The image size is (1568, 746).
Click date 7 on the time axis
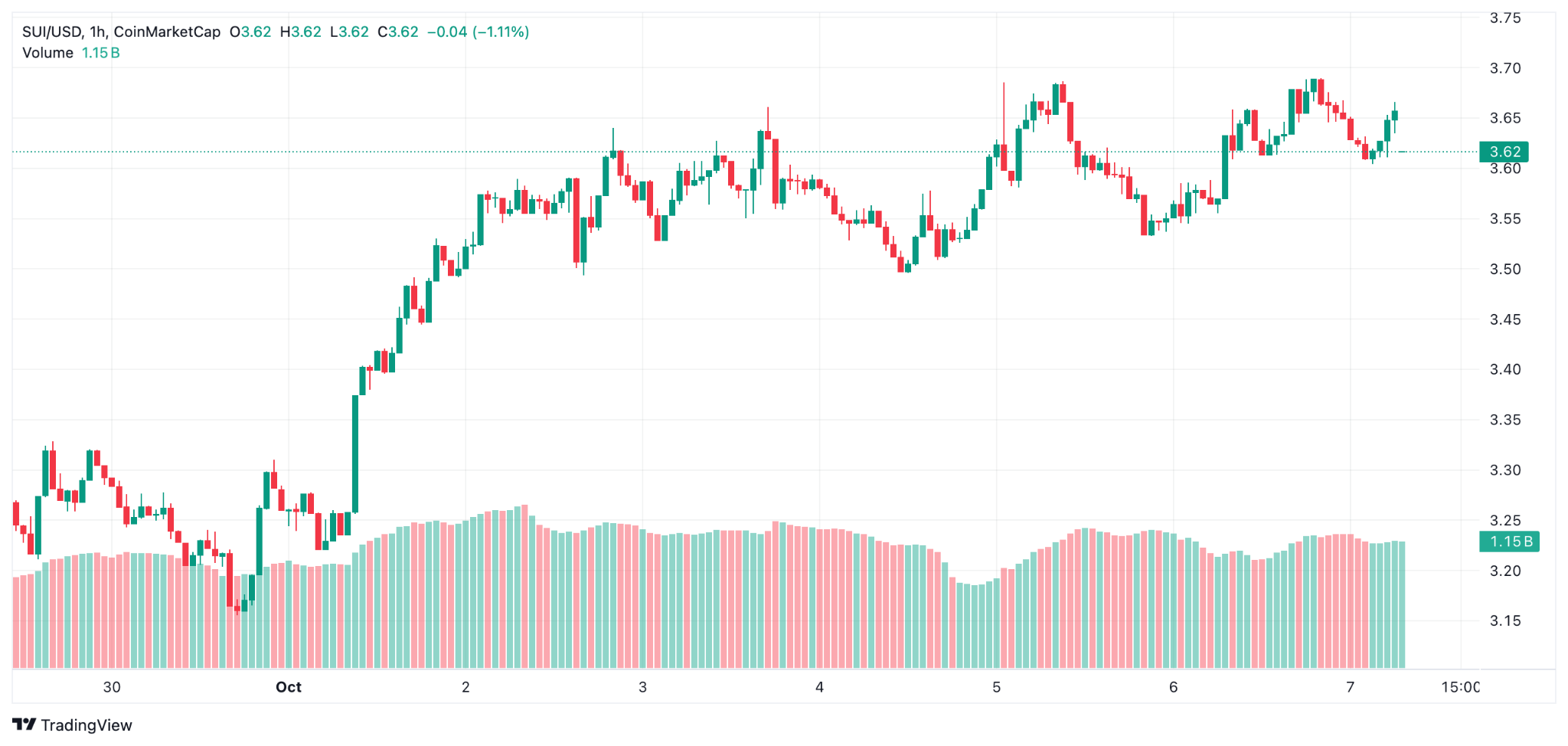(x=1350, y=687)
